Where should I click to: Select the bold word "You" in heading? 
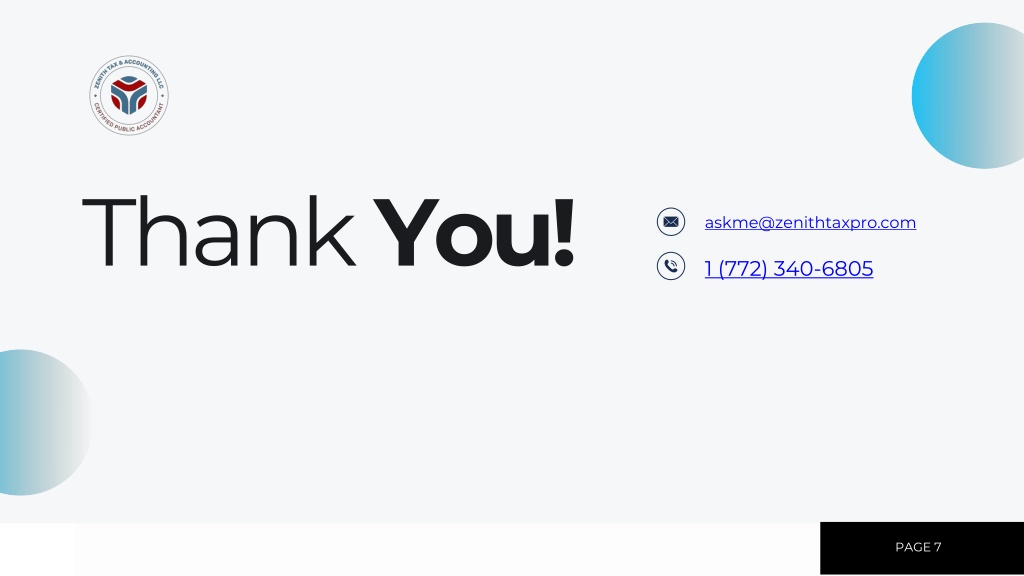(x=462, y=233)
